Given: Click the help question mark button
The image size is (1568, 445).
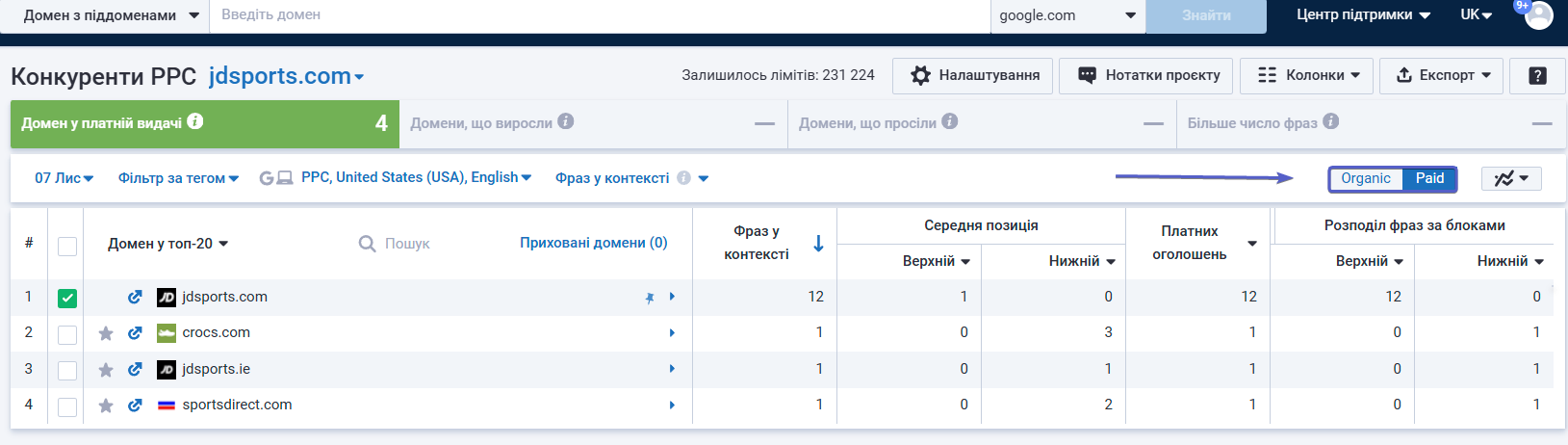Looking at the screenshot, I should click(1537, 75).
